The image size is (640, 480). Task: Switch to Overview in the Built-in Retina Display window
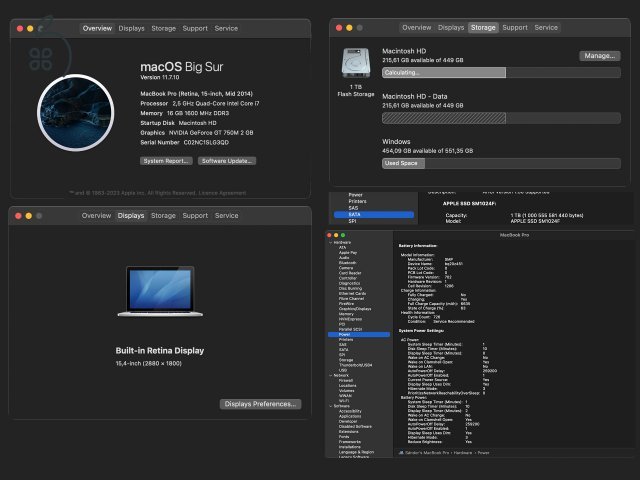96,216
